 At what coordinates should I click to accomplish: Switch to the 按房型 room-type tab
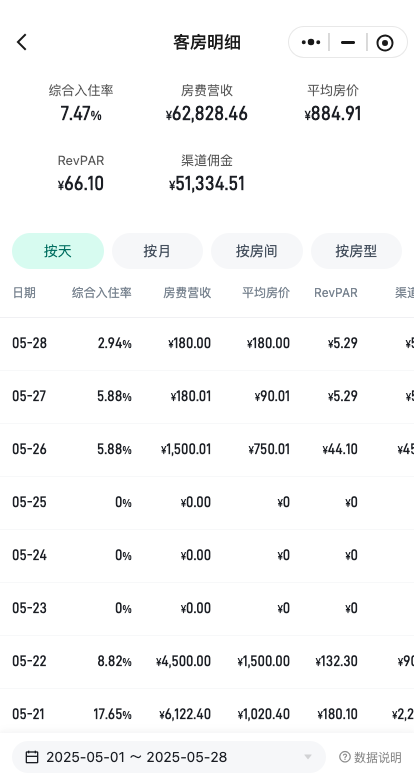(356, 251)
